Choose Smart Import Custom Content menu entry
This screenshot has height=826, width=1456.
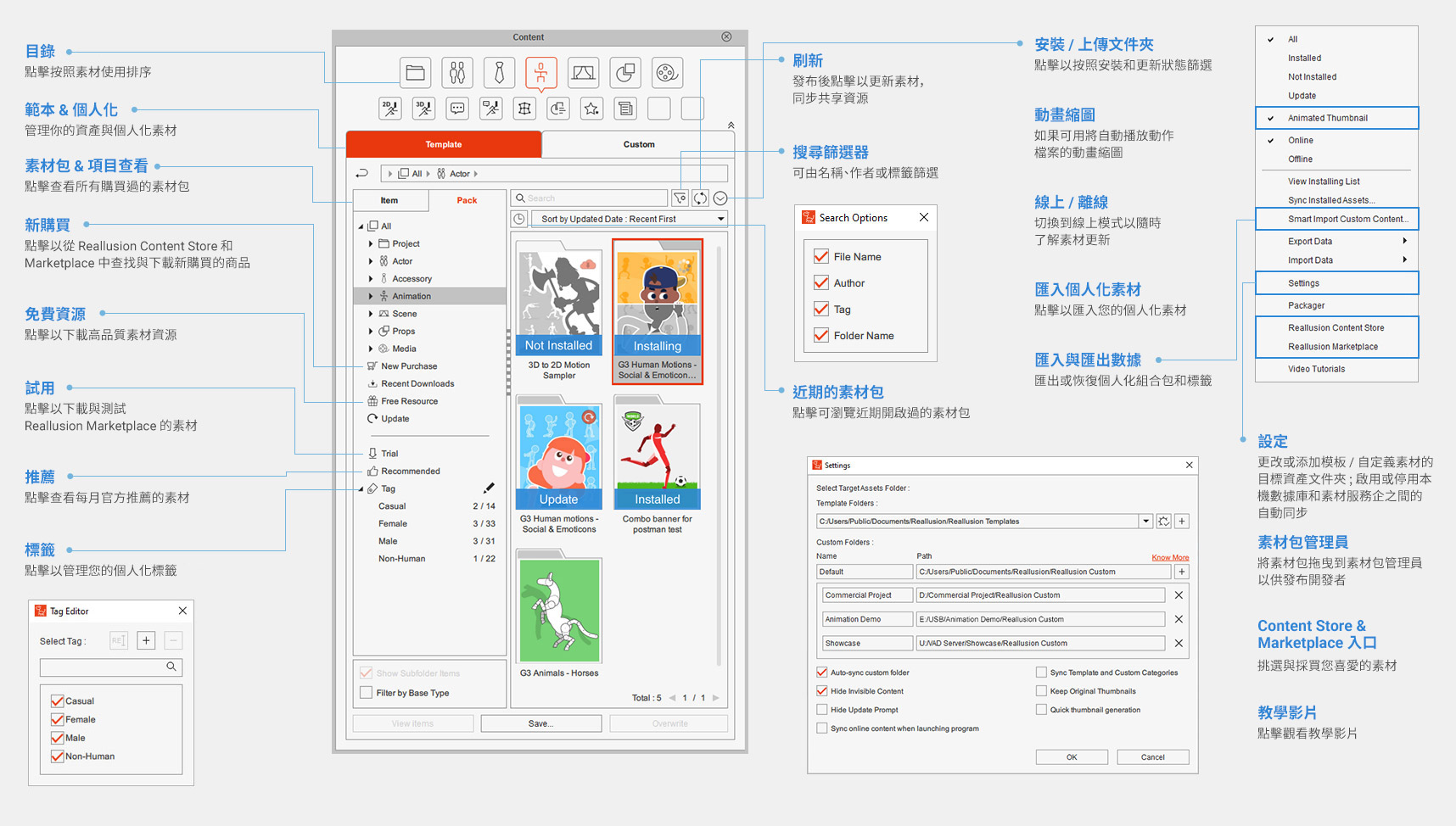(x=1336, y=219)
